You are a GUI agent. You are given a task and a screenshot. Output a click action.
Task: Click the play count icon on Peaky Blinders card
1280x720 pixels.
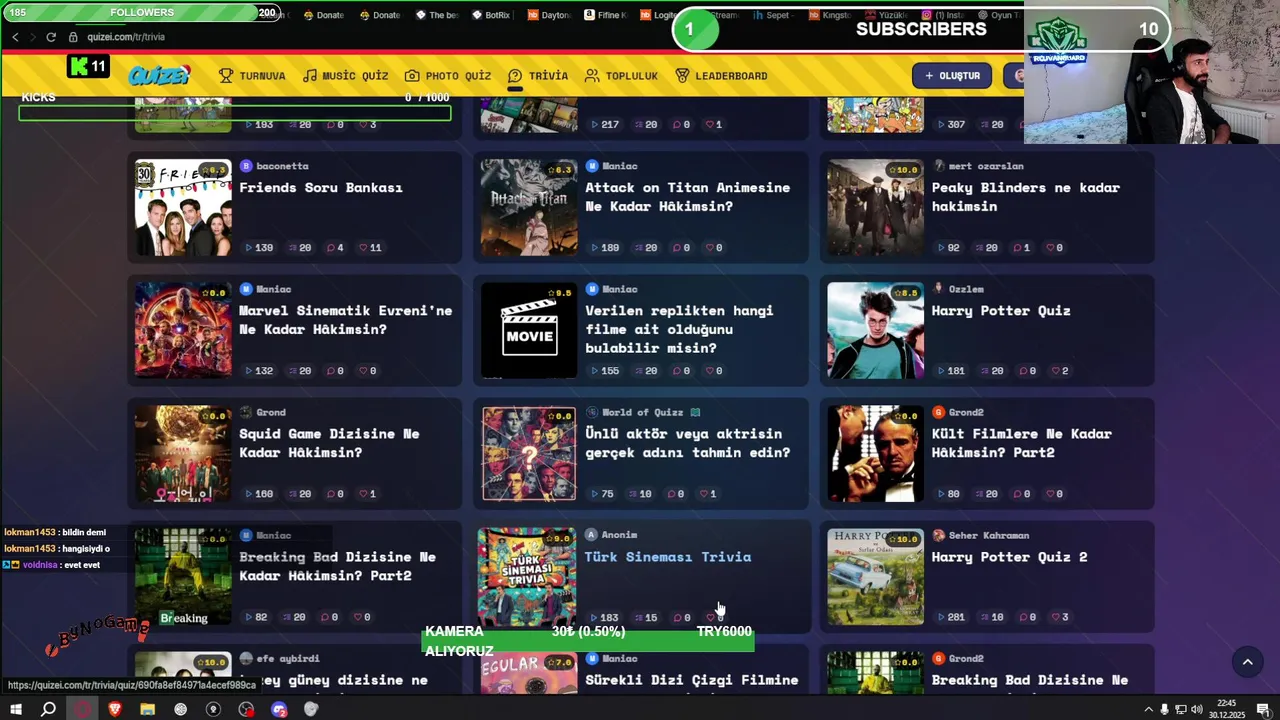coord(941,248)
